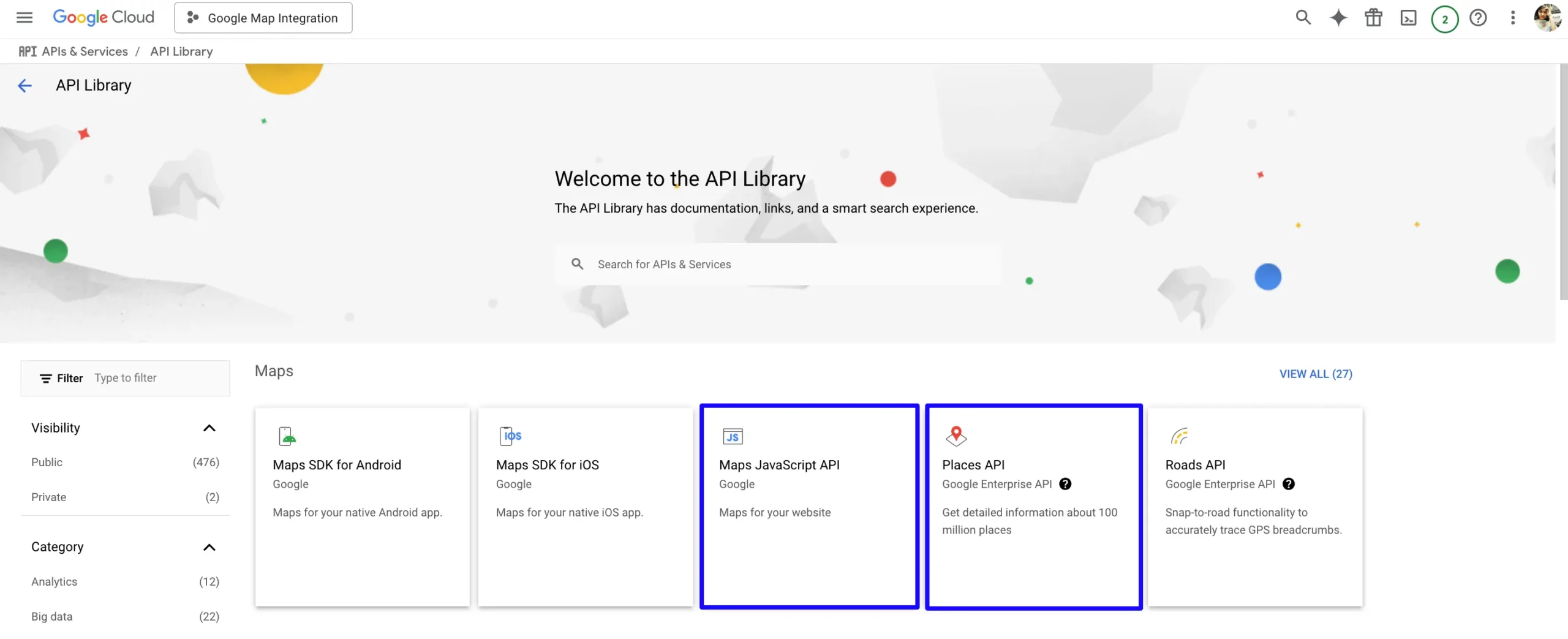
Task: Open the Gemini sparkle assistant icon
Action: coord(1338,18)
